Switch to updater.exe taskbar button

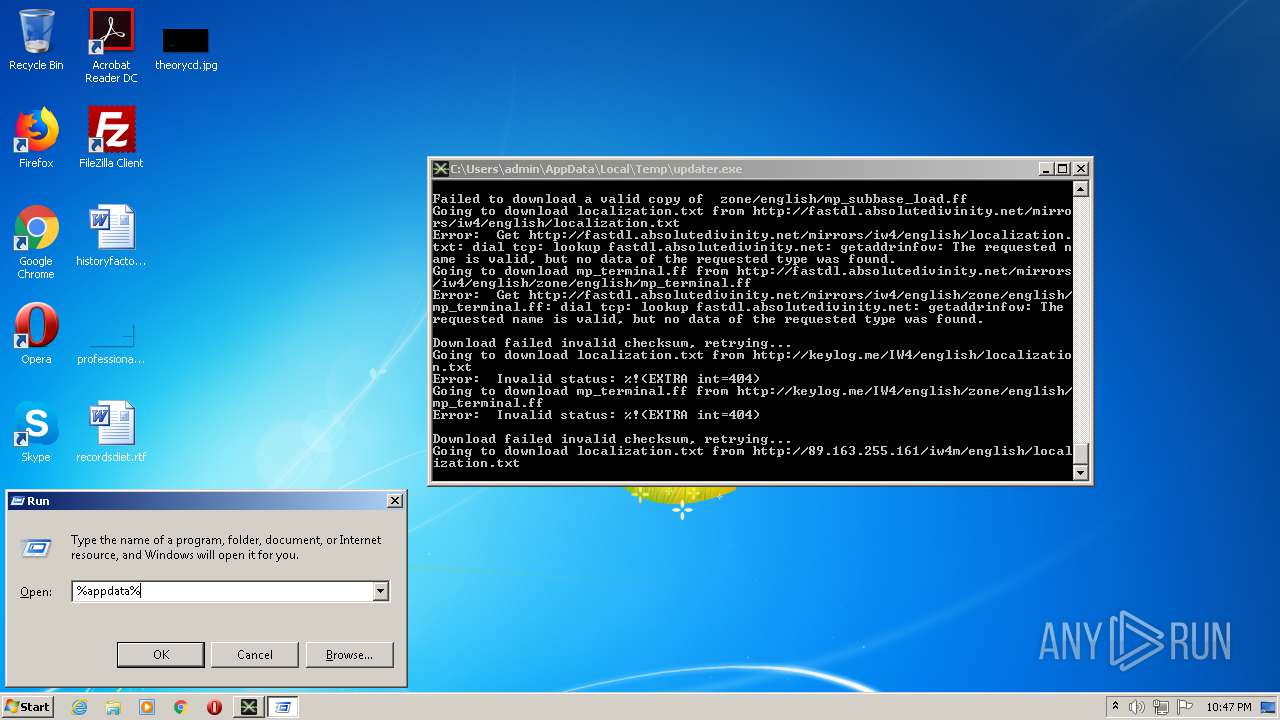[x=248, y=707]
